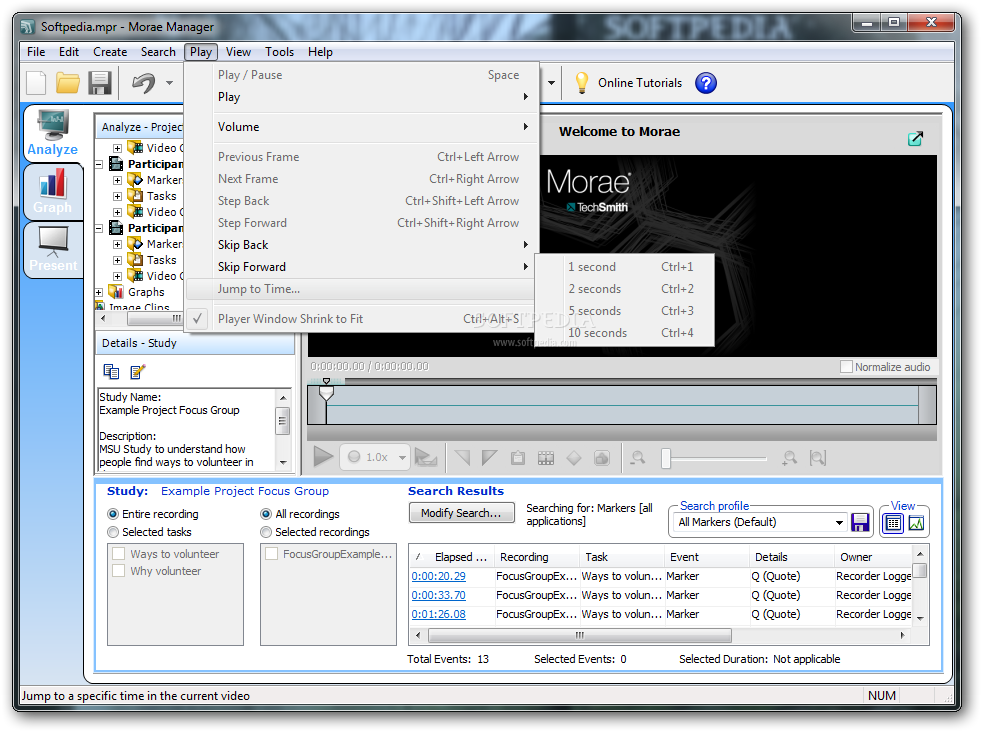The image size is (982, 732).
Task: Open the All Markers (Default) dropdown
Action: [839, 522]
